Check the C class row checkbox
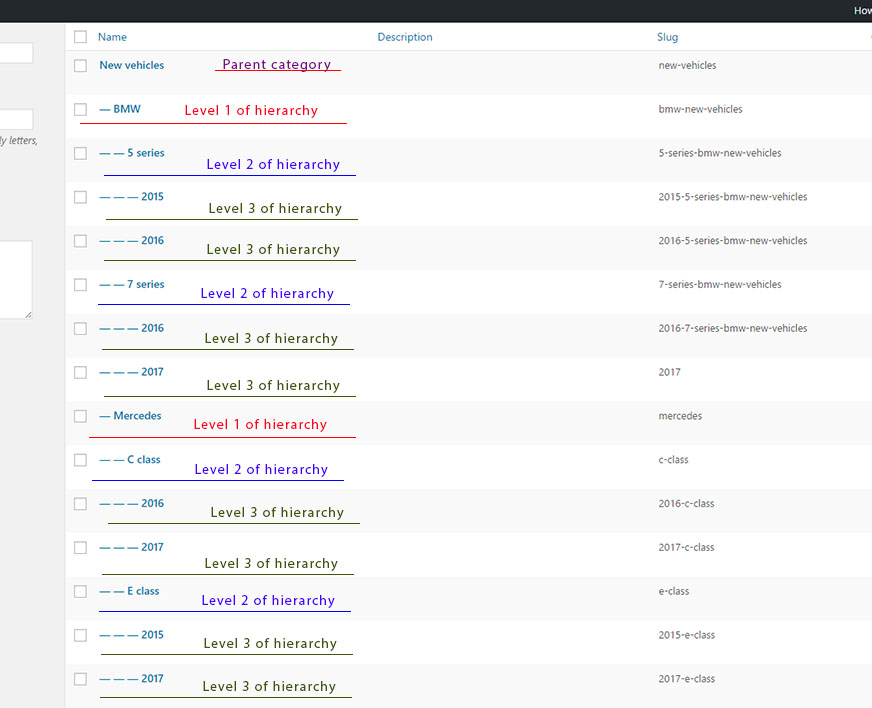Screen dimensions: 872x708 click(x=81, y=460)
